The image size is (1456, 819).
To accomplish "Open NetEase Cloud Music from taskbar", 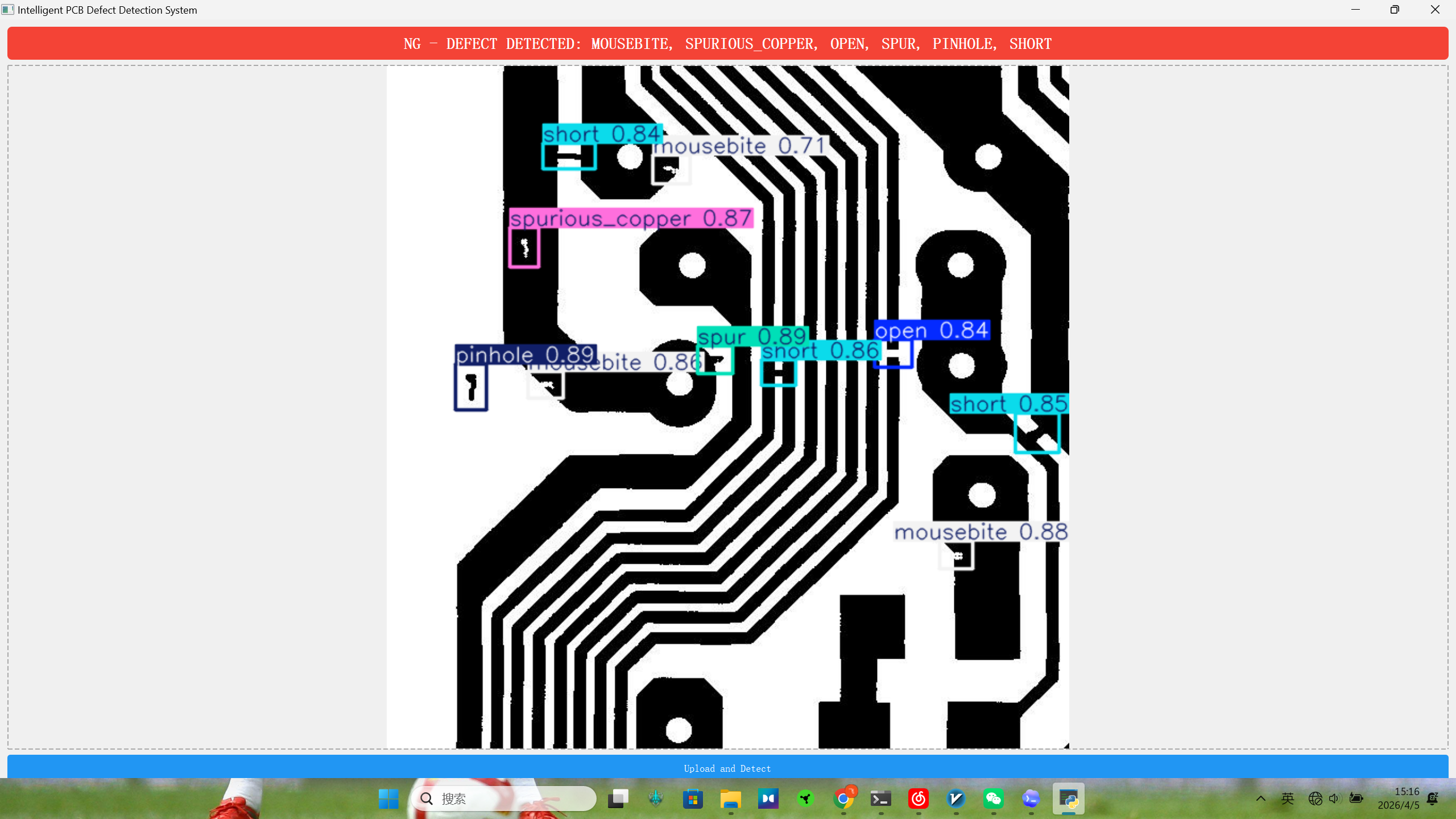I will pos(918,799).
